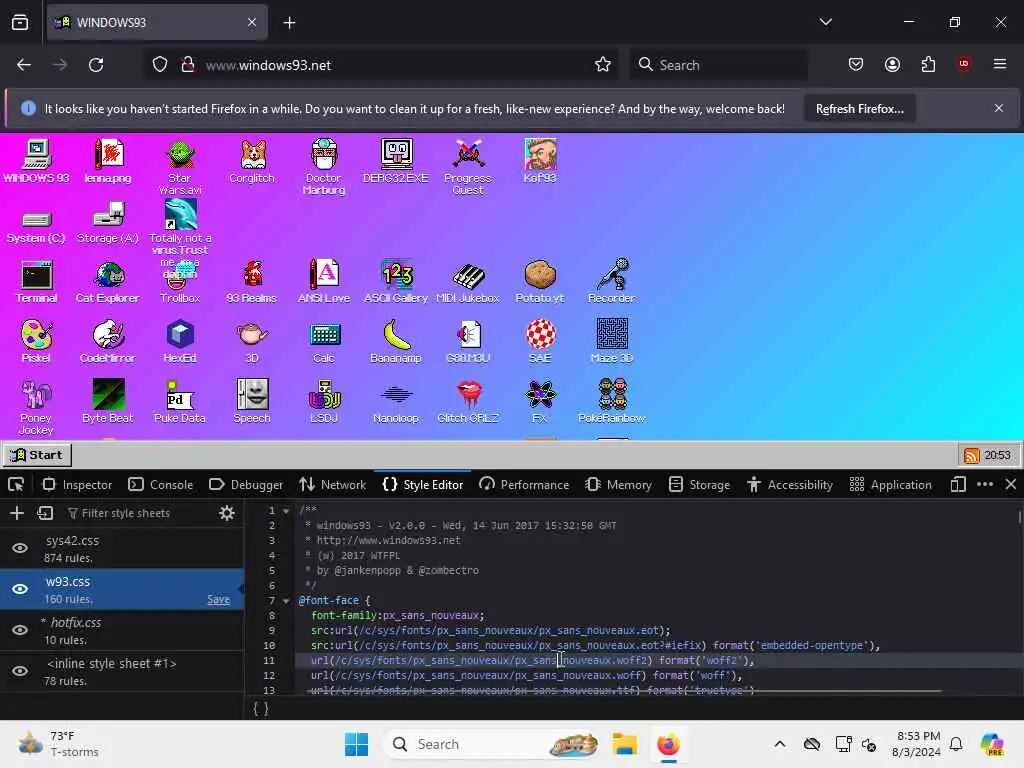Open the HexEd icon
1024x768 pixels.
(180, 341)
